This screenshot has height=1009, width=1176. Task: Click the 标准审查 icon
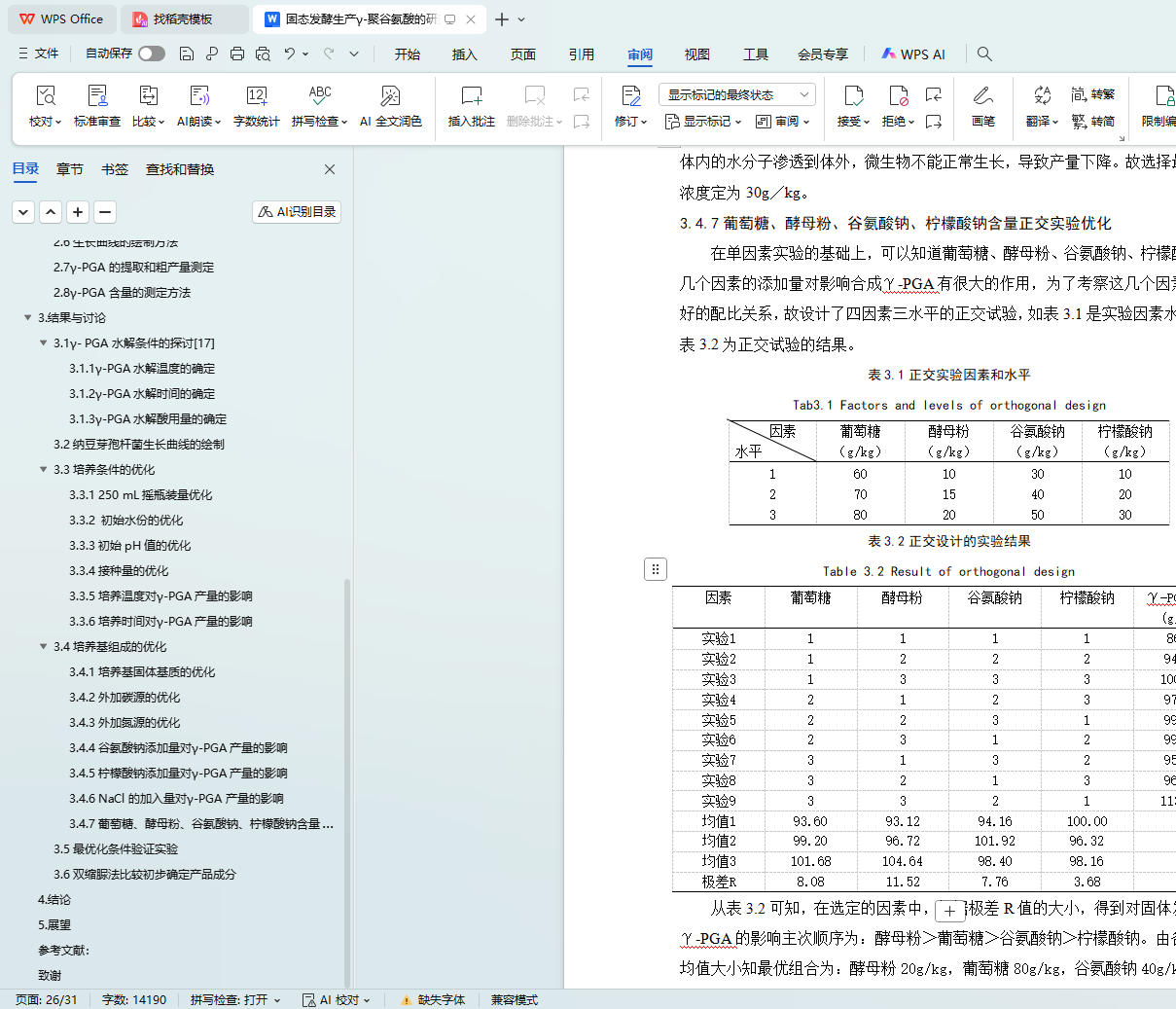point(97,95)
